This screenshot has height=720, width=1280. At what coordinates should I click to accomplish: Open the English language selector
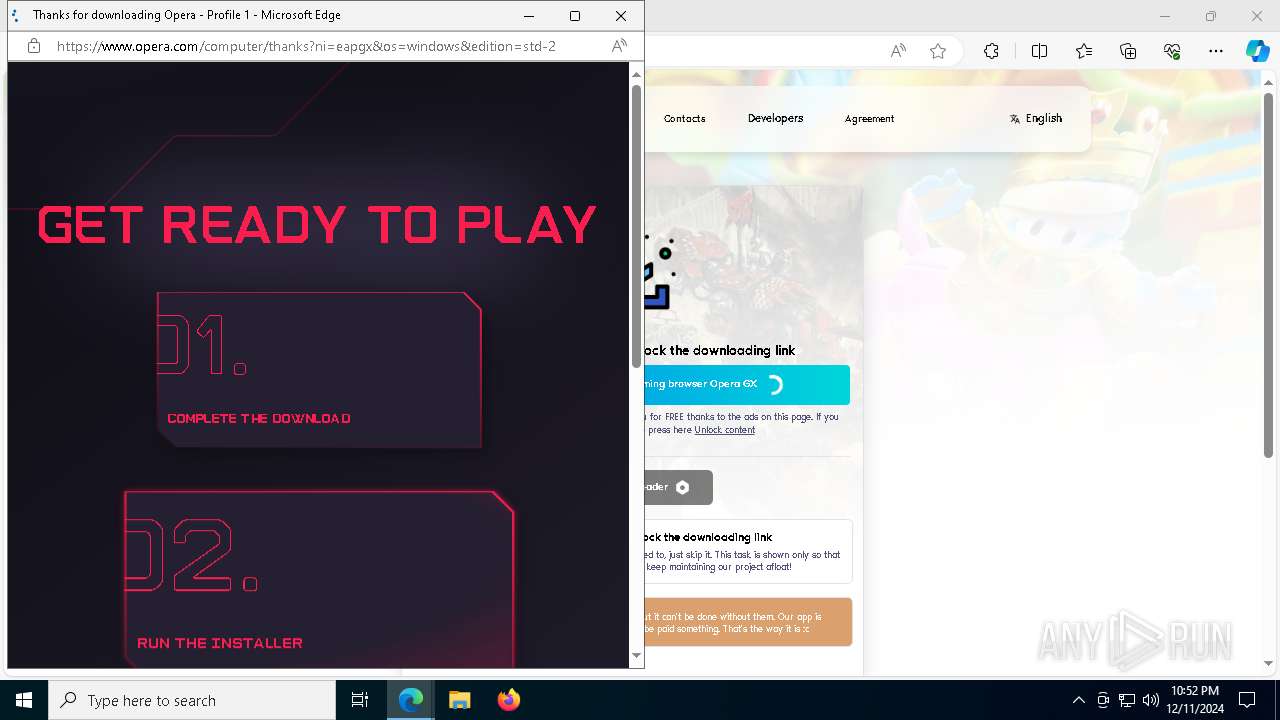pos(1036,118)
